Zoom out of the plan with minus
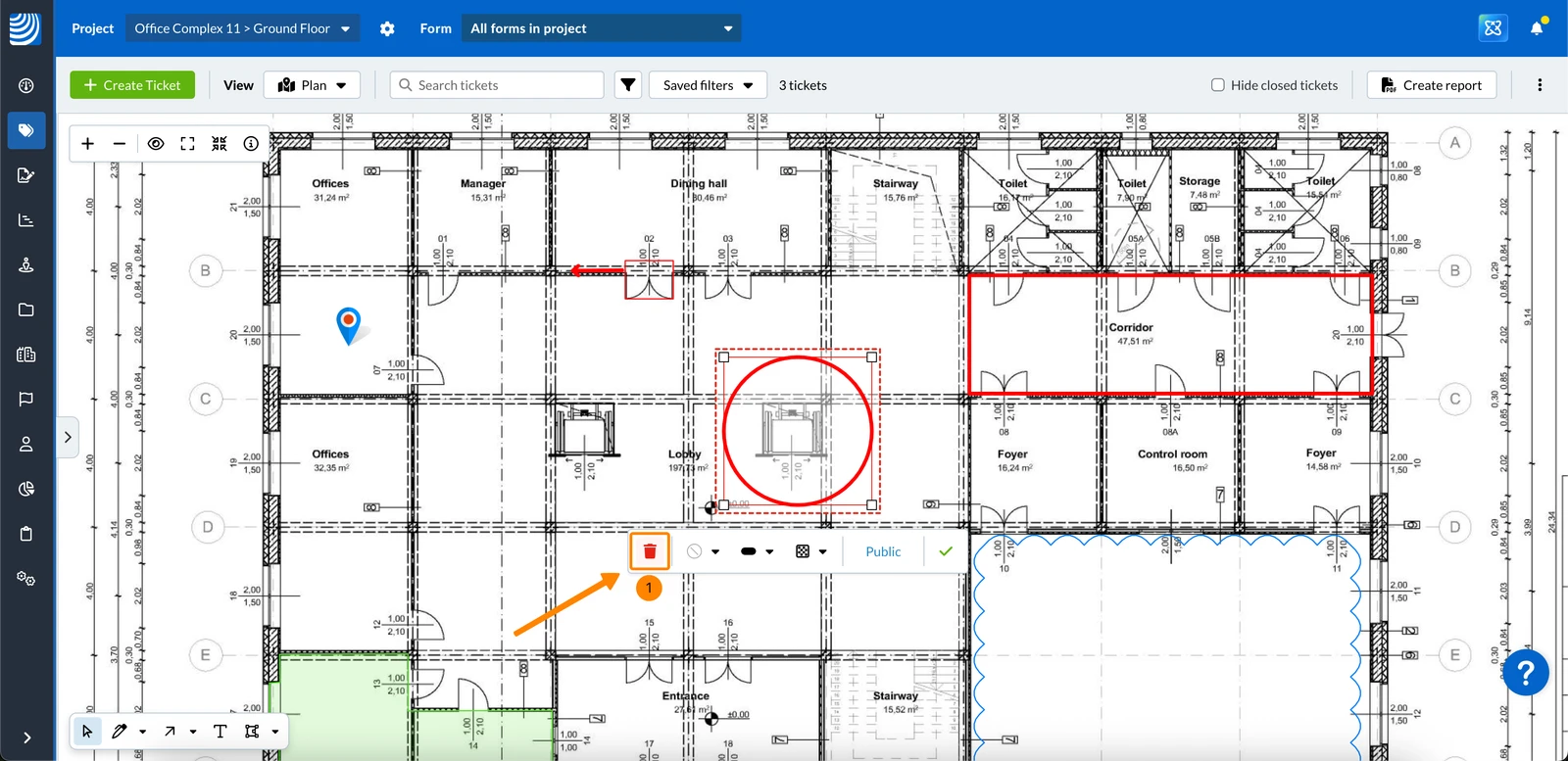Image resolution: width=1568 pixels, height=761 pixels. (x=120, y=143)
